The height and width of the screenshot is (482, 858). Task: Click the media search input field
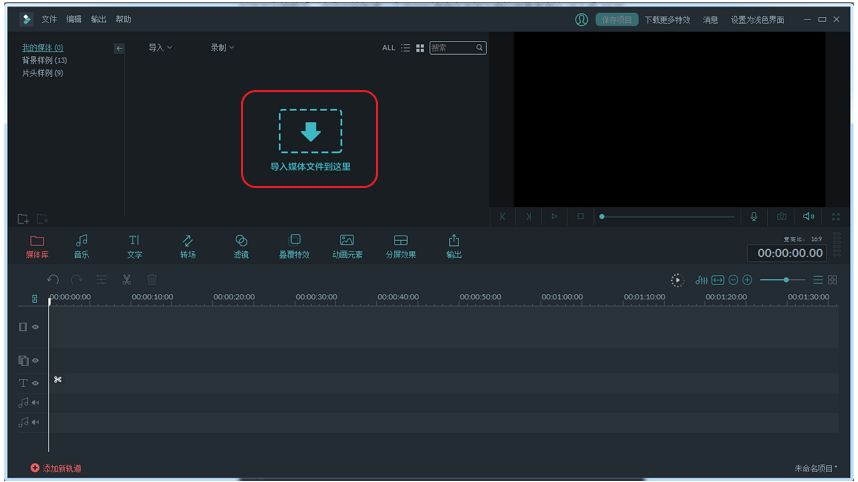coord(452,48)
